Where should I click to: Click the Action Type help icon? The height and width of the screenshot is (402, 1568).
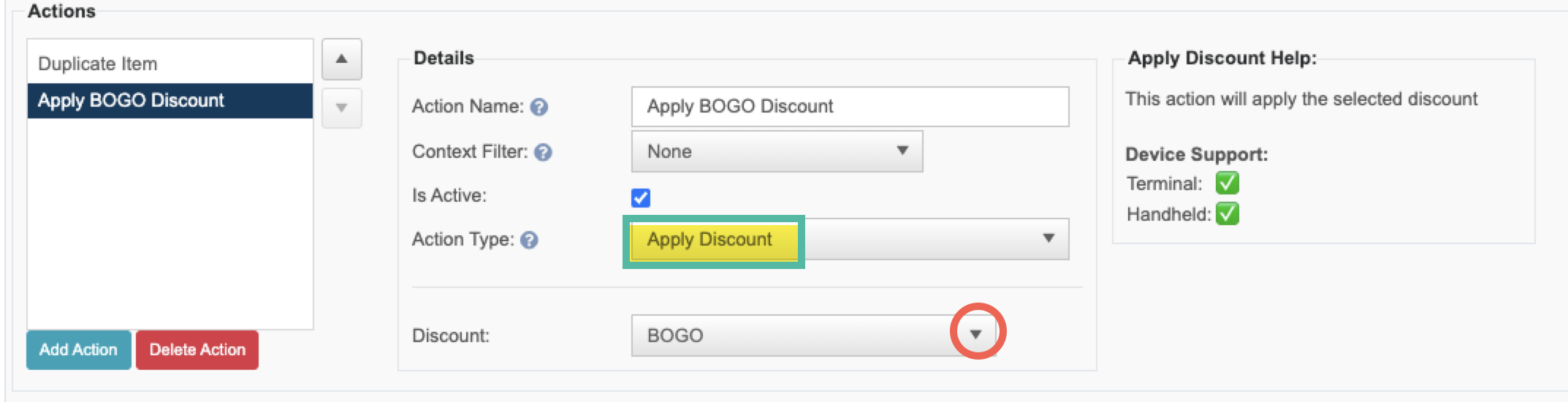530,240
